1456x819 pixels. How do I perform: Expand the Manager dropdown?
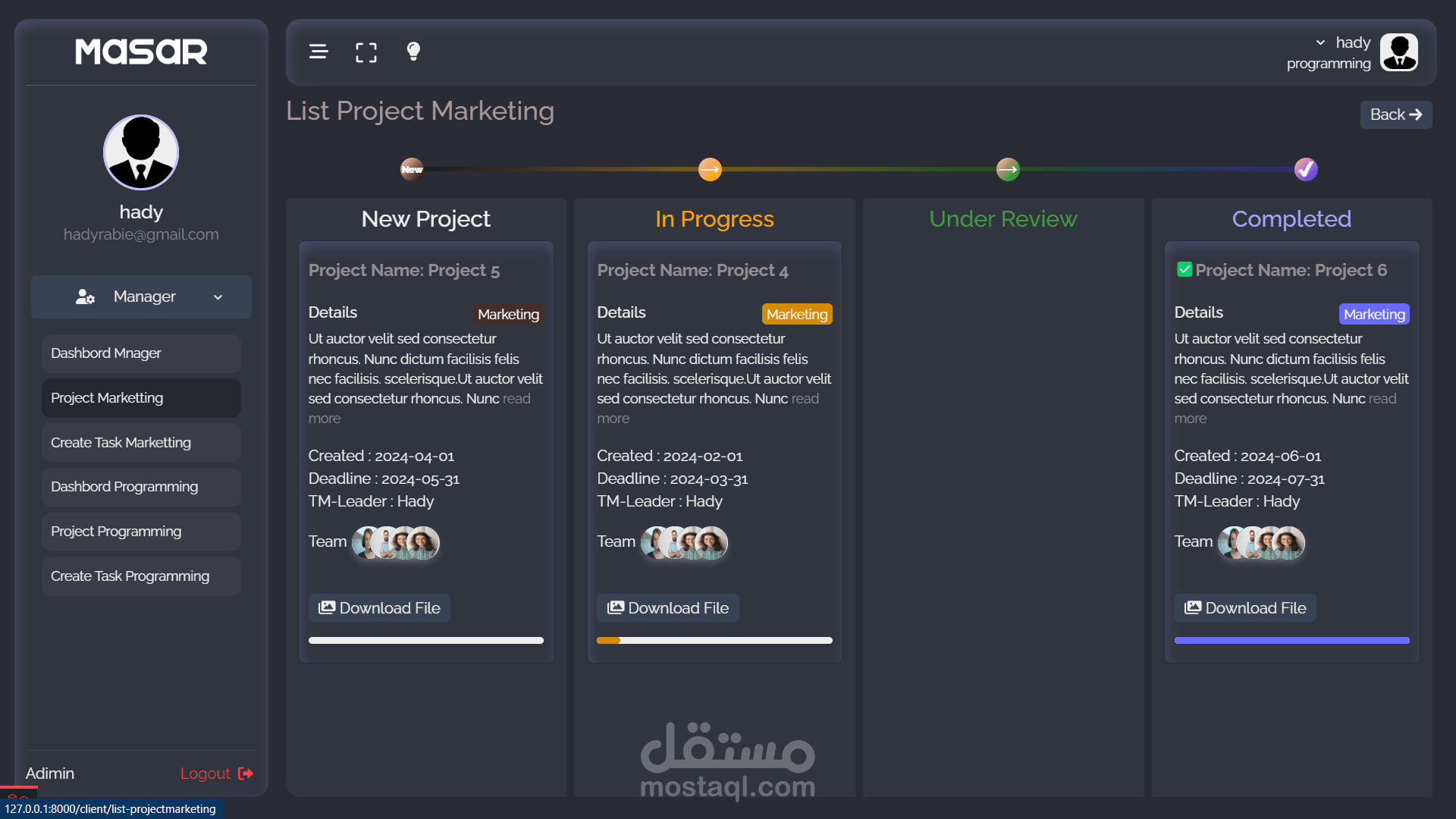click(141, 297)
